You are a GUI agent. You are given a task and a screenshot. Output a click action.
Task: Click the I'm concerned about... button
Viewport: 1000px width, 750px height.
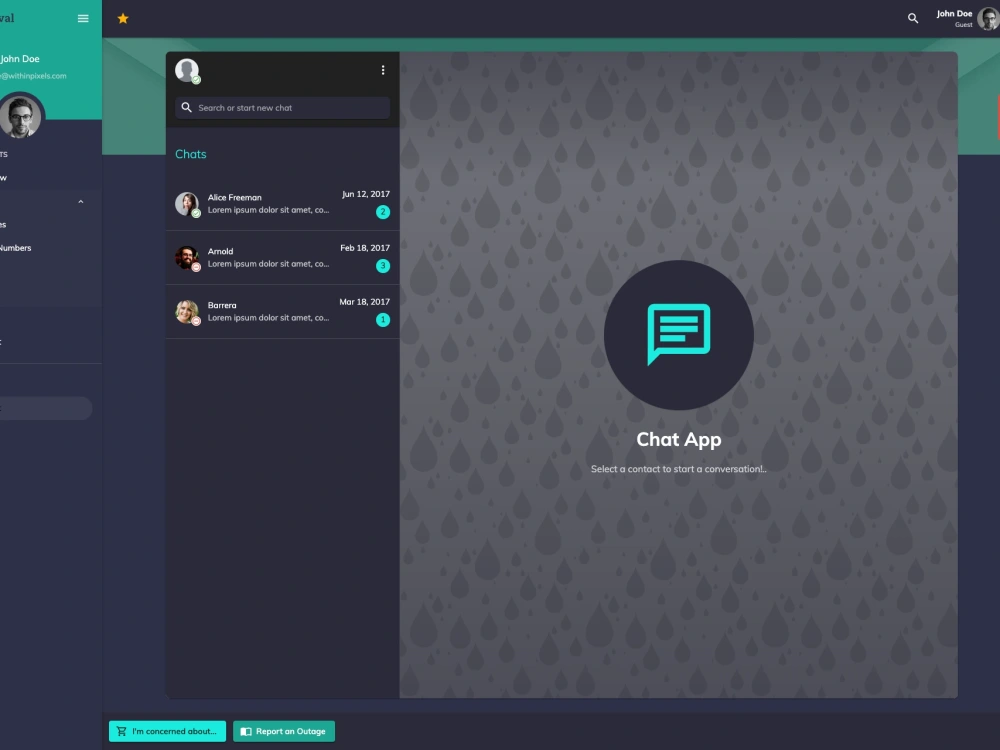[167, 731]
